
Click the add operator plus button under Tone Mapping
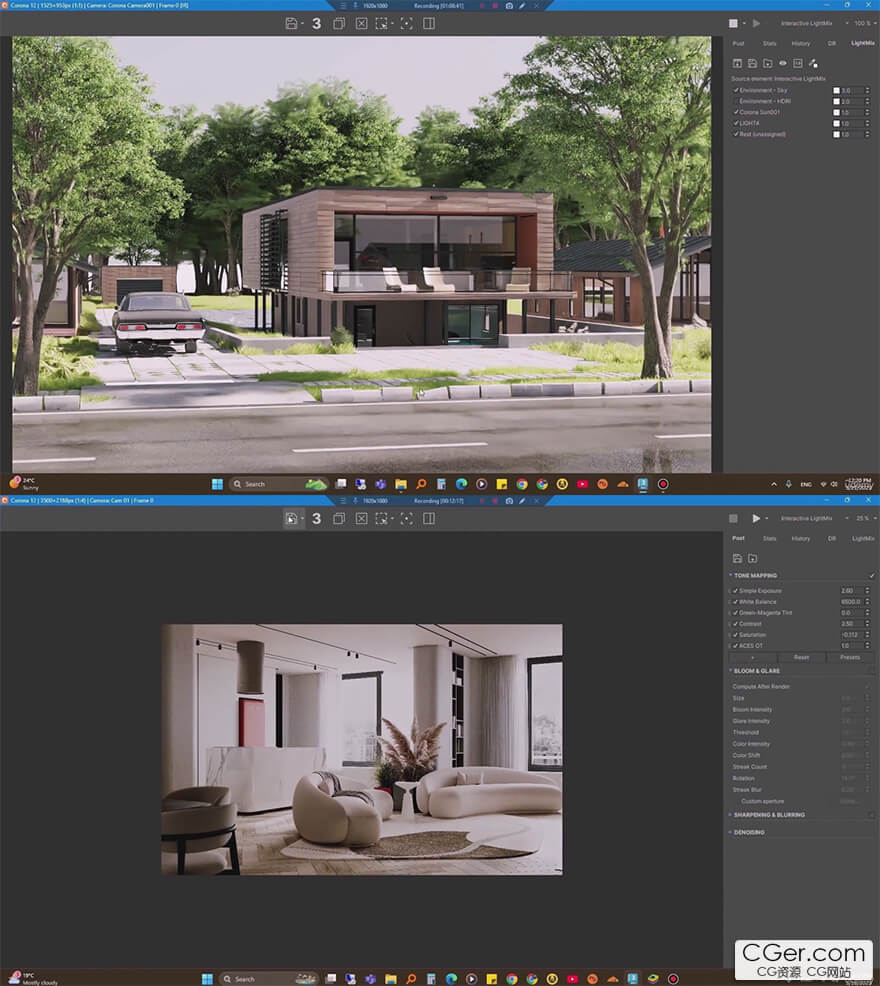click(x=753, y=657)
